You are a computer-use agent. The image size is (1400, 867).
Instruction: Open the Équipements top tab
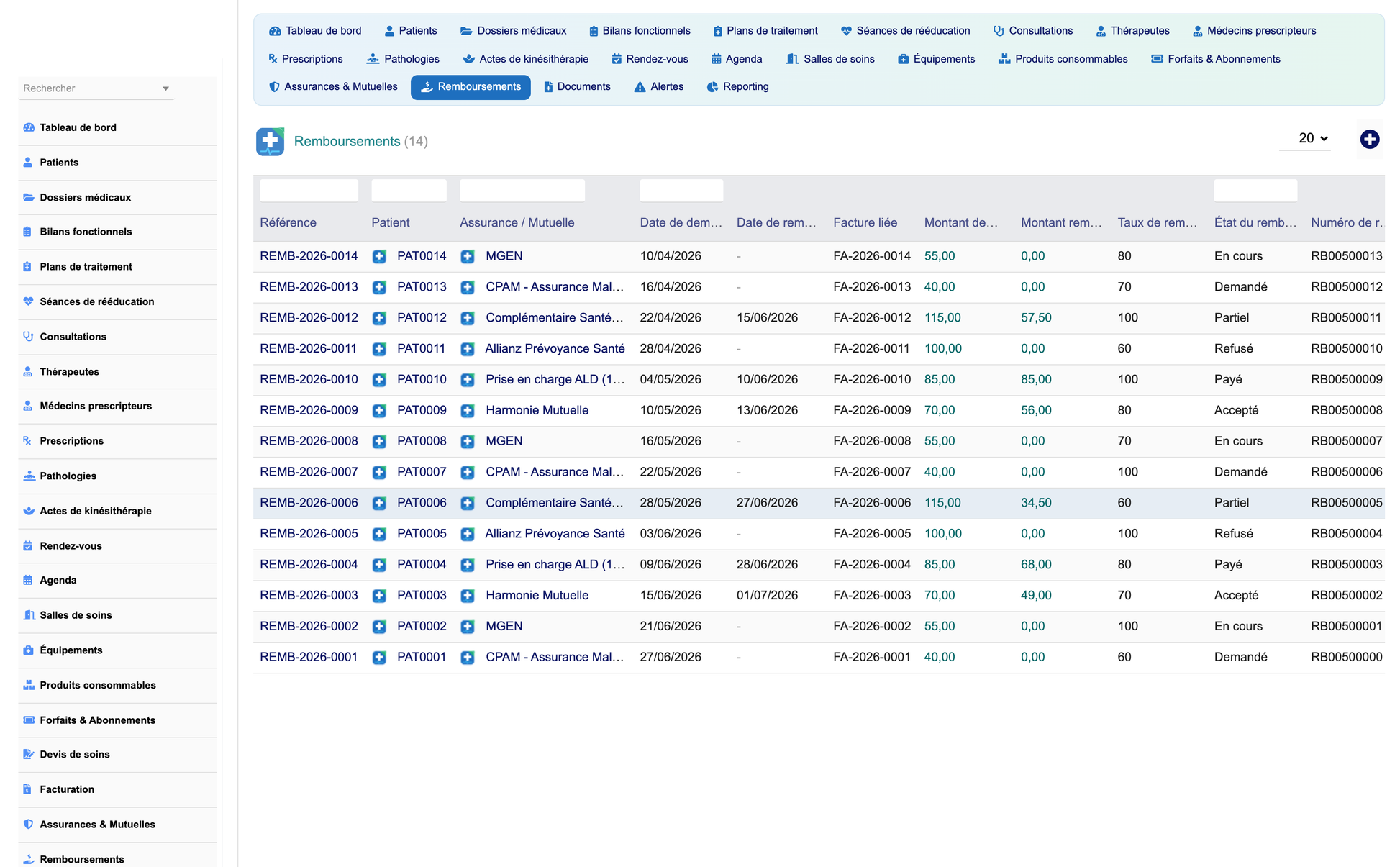point(937,59)
